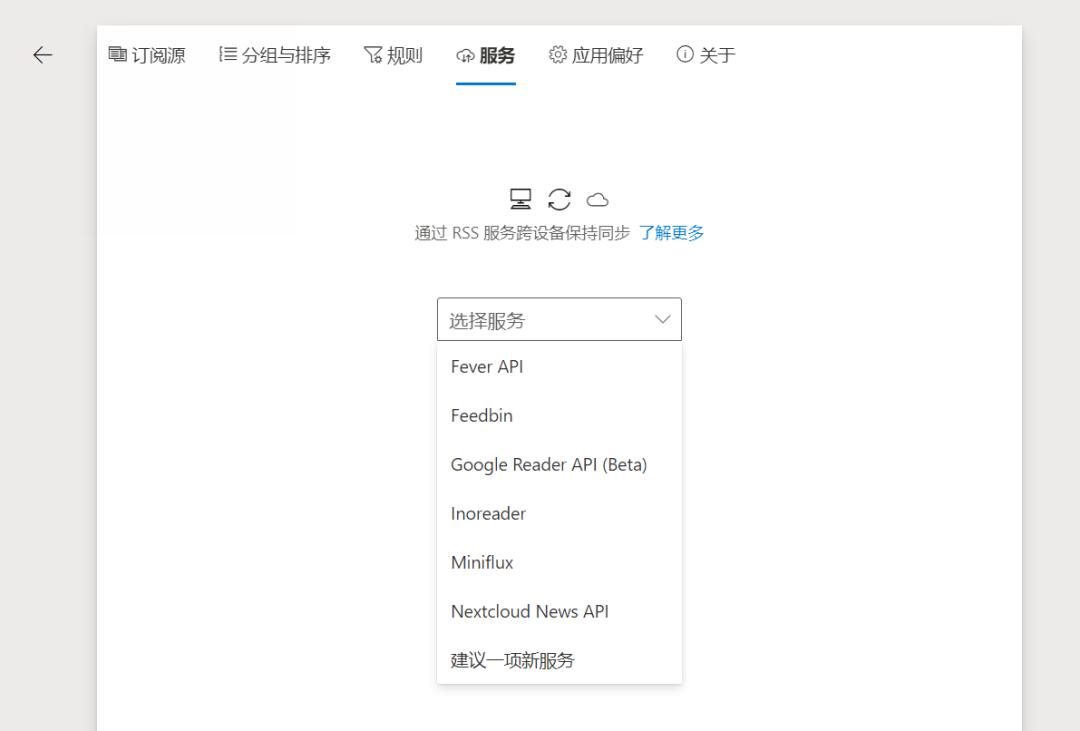Click the 应用偏好 gear icon
Viewport: 1080px width, 731px height.
coord(555,55)
